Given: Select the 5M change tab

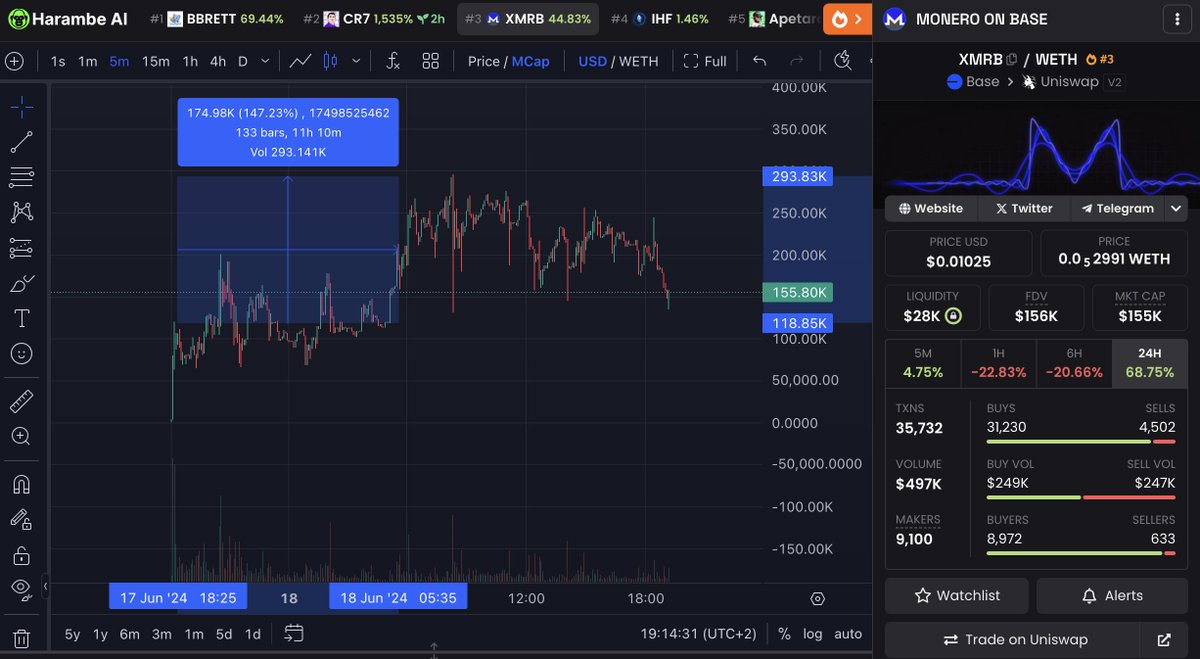Looking at the screenshot, I should 923,363.
